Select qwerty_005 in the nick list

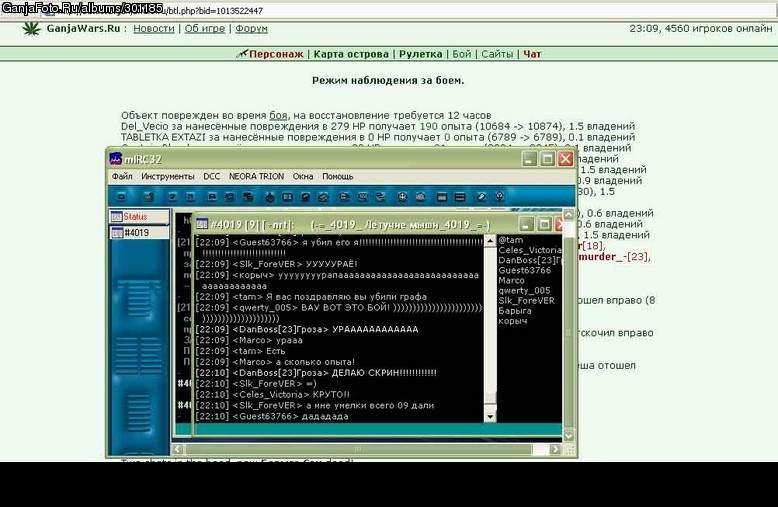tap(524, 291)
